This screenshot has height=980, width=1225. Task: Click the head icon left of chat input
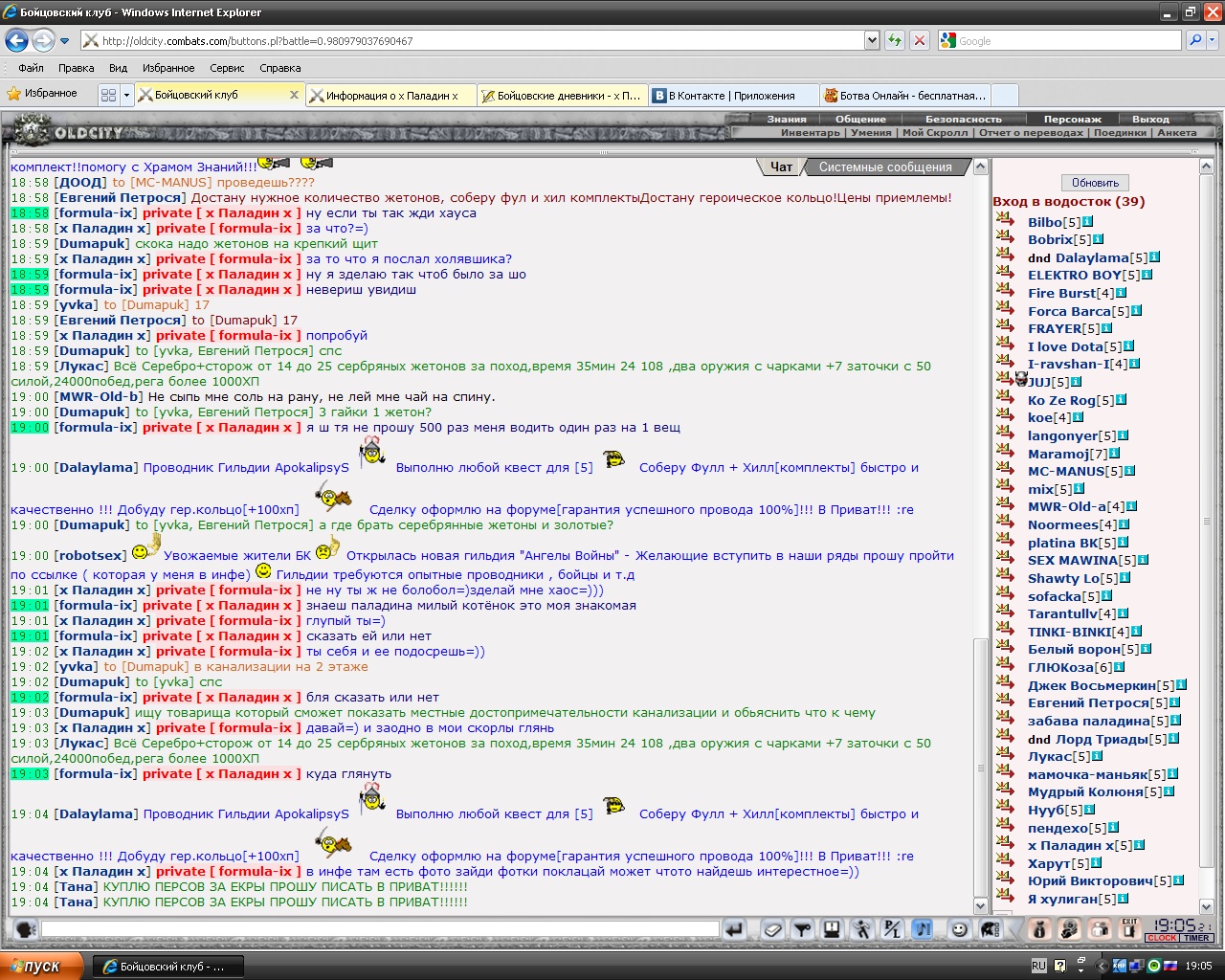coord(26,928)
